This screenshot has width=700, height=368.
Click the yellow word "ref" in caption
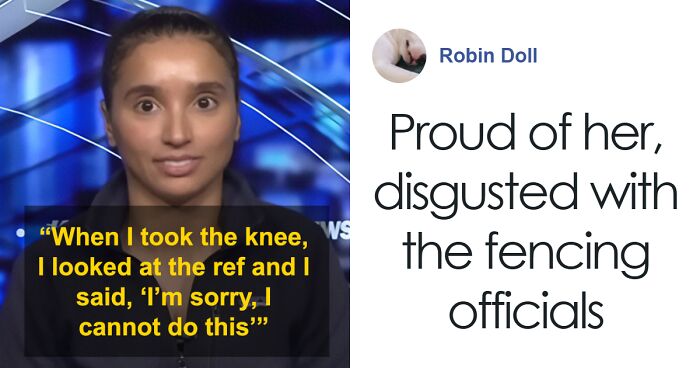pyautogui.click(x=233, y=267)
